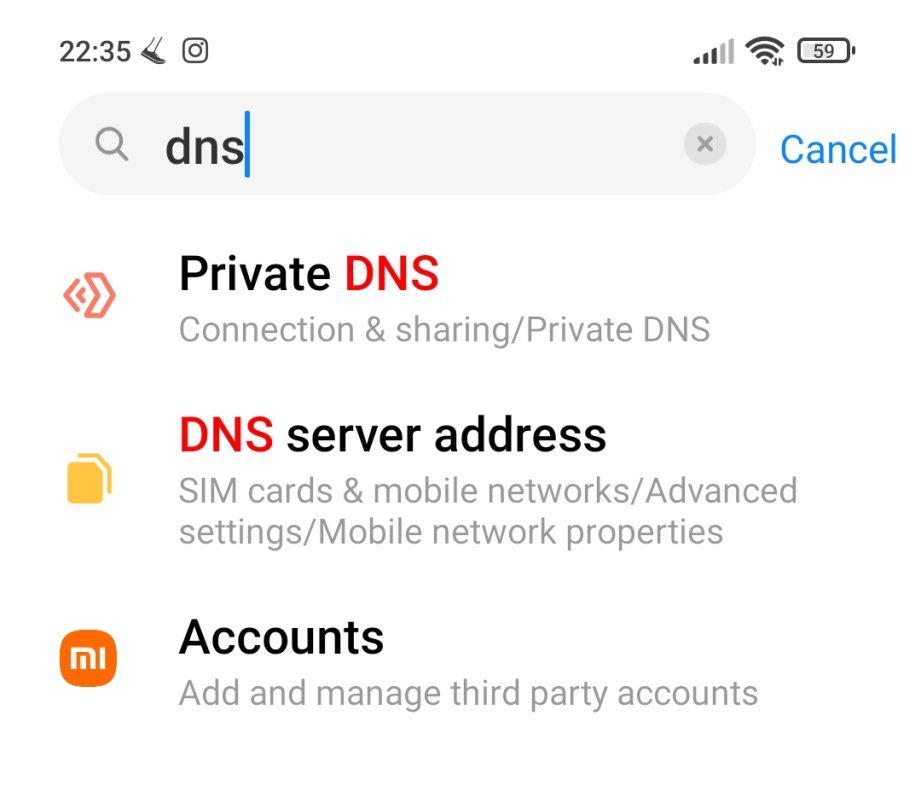The image size is (921, 803).
Task: Open the Private DNS search result title
Action: (x=309, y=274)
